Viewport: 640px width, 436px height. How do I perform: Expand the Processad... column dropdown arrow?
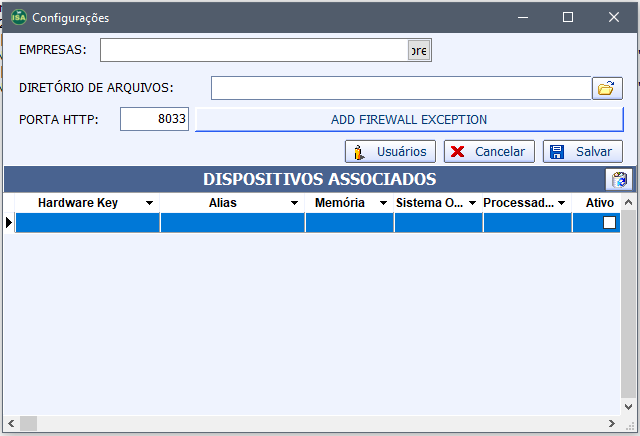point(562,203)
